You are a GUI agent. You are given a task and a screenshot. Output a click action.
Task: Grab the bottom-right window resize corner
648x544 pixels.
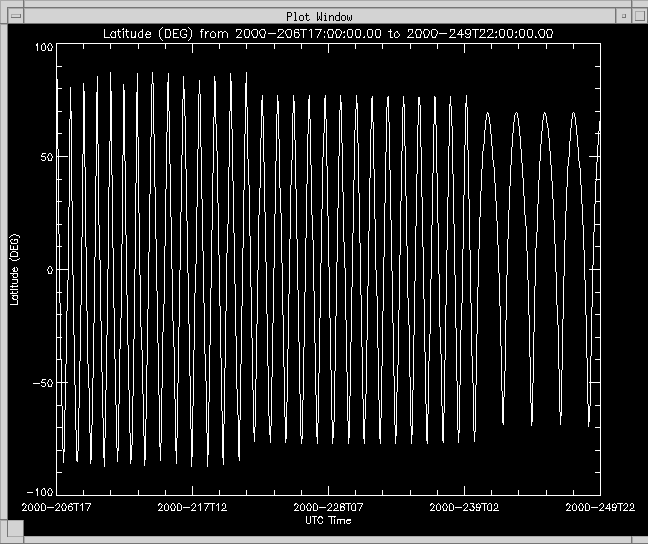(x=641, y=537)
